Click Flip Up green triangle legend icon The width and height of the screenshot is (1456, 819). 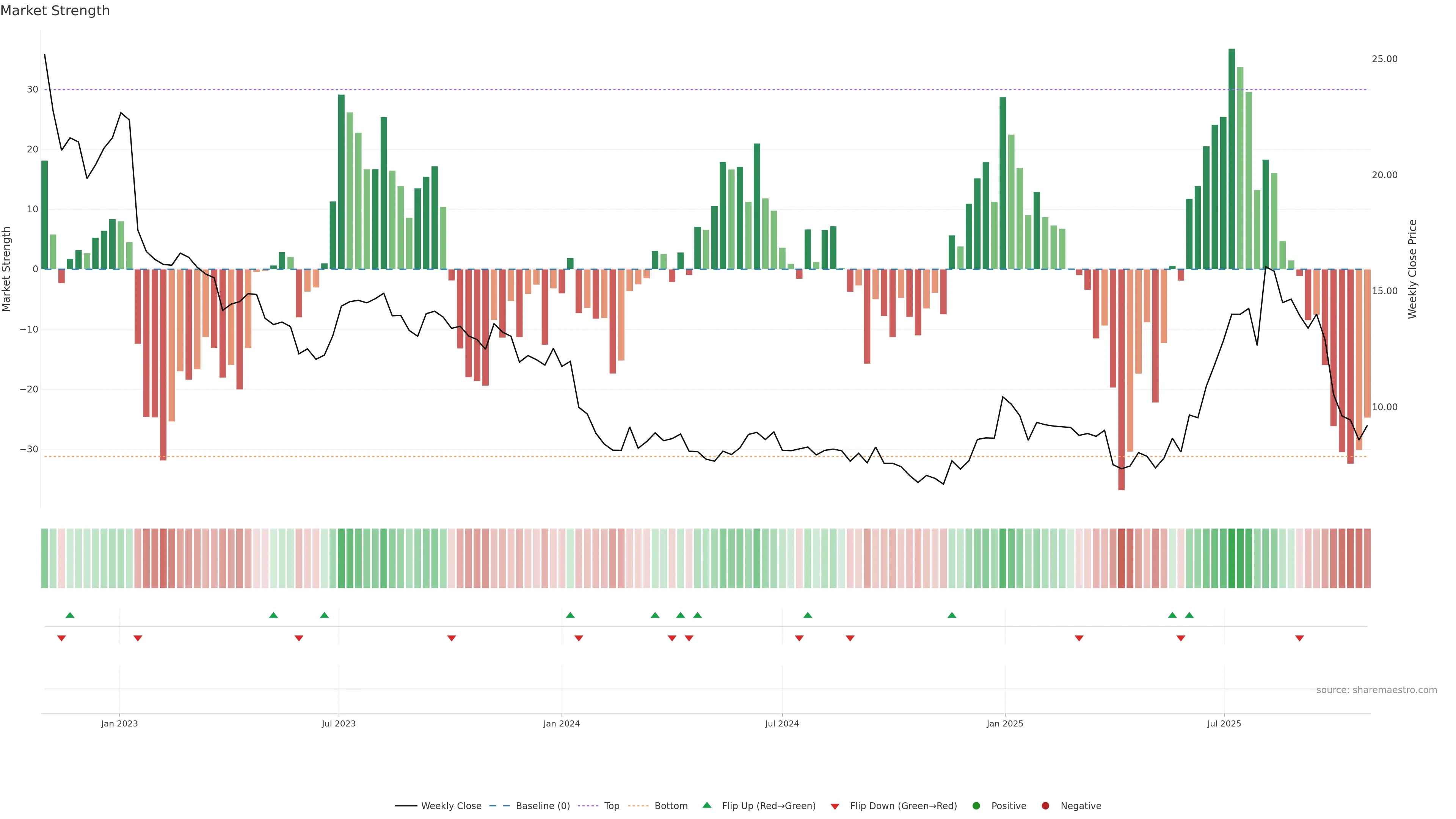tap(706, 805)
